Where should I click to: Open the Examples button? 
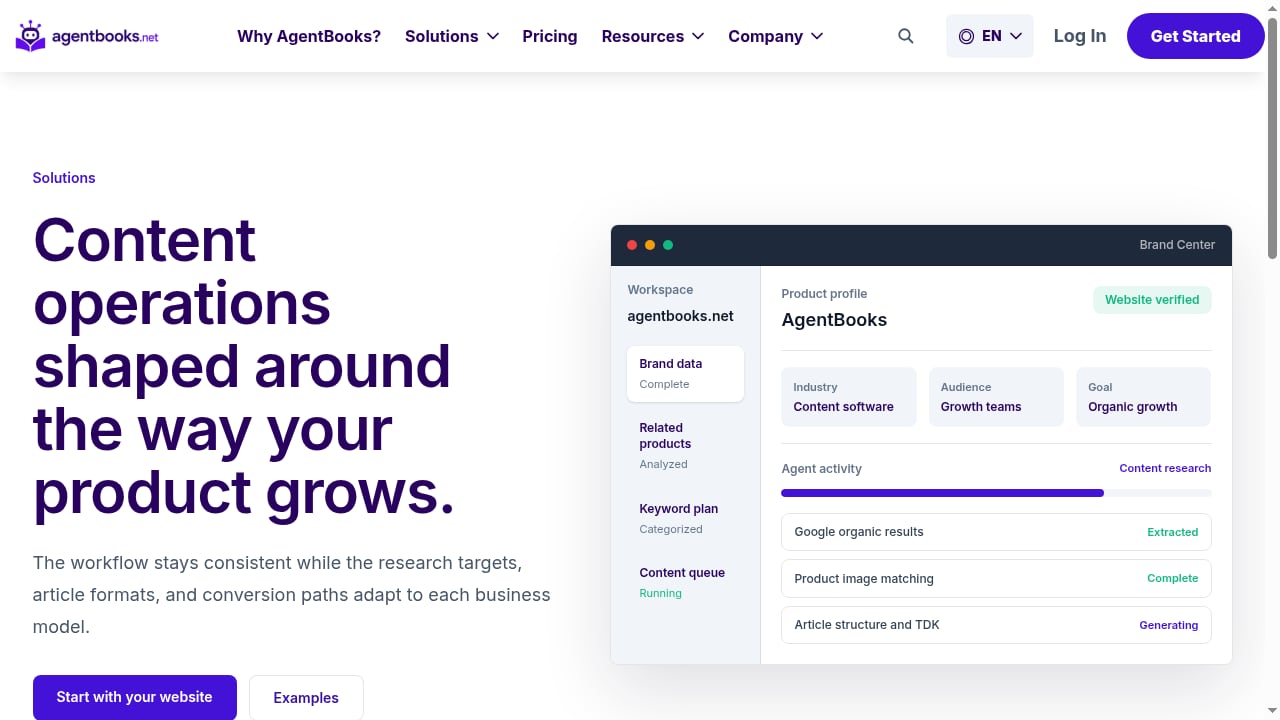[x=306, y=698]
